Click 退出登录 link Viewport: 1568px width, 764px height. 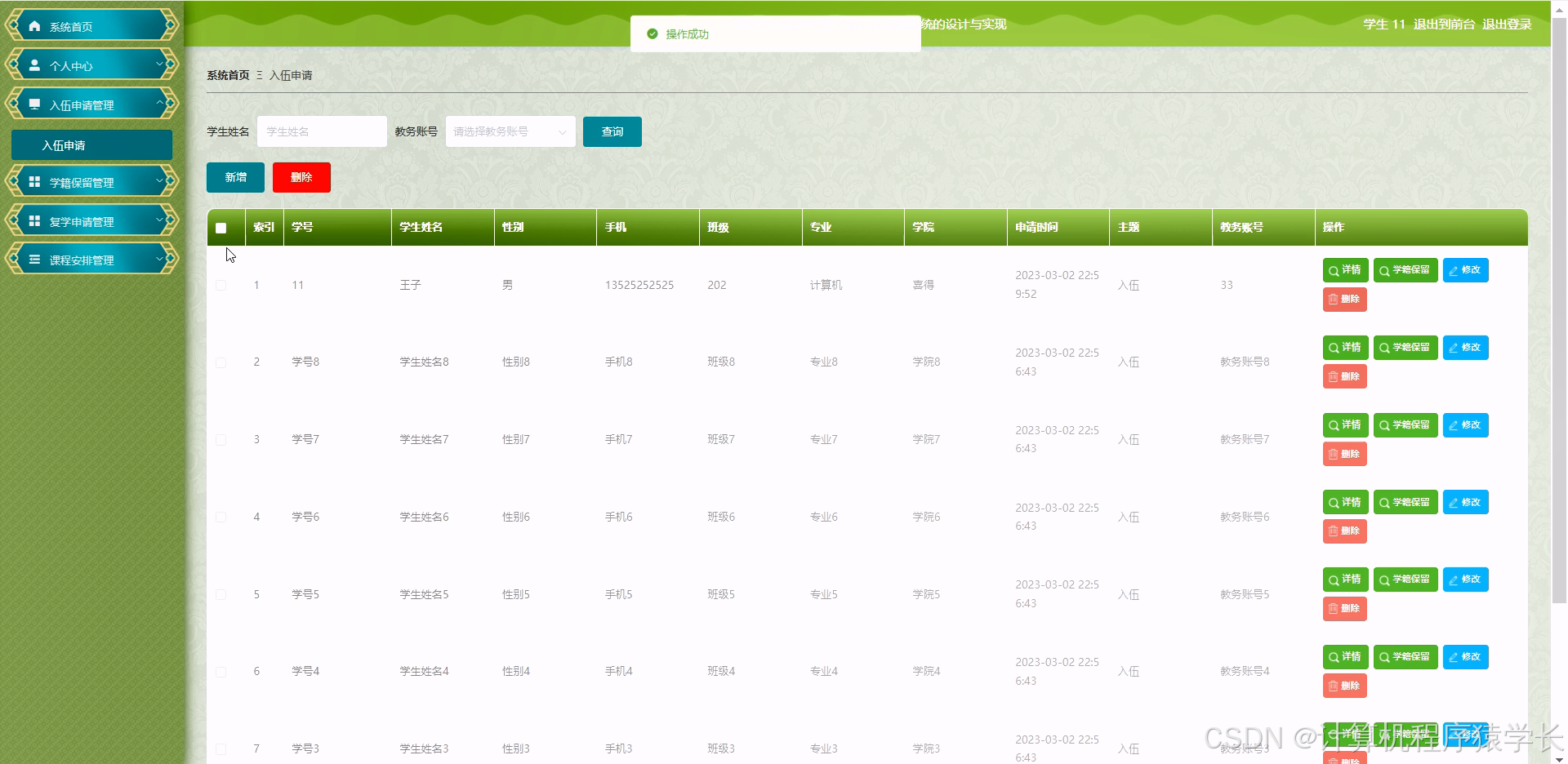click(x=1507, y=24)
